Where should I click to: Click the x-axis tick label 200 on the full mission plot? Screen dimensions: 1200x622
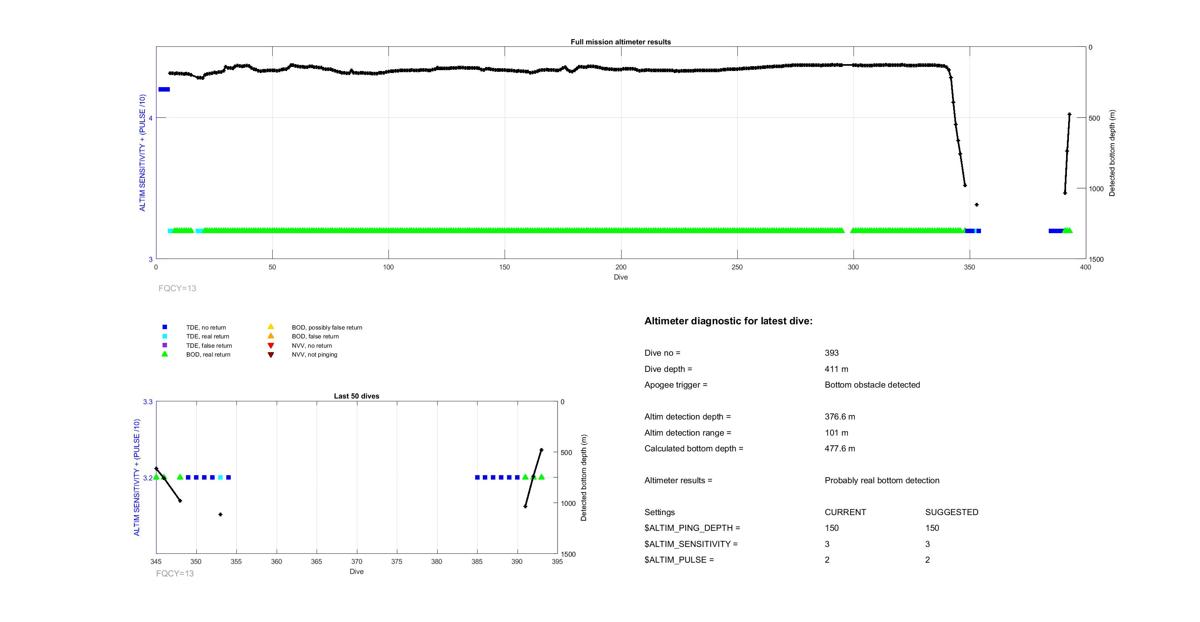621,267
